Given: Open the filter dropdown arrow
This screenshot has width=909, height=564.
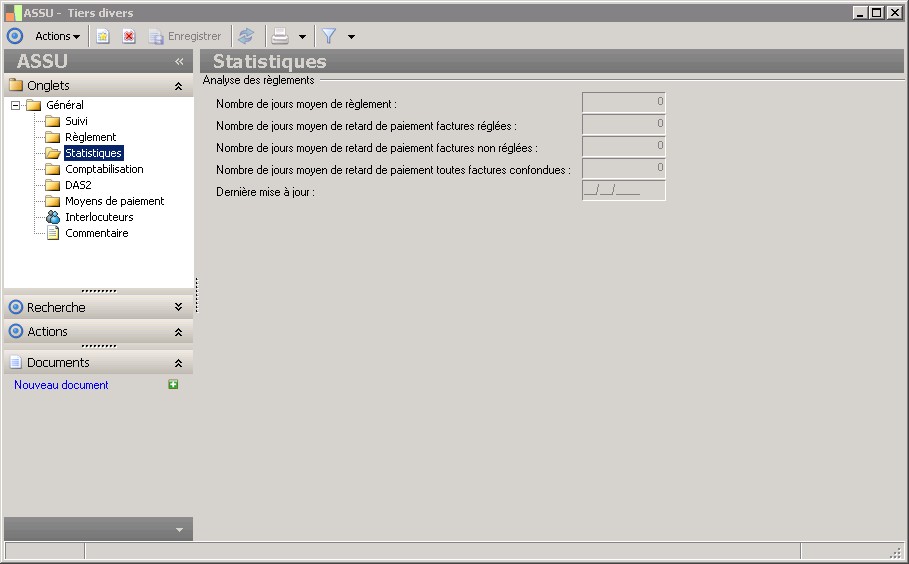Looking at the screenshot, I should coord(351,37).
